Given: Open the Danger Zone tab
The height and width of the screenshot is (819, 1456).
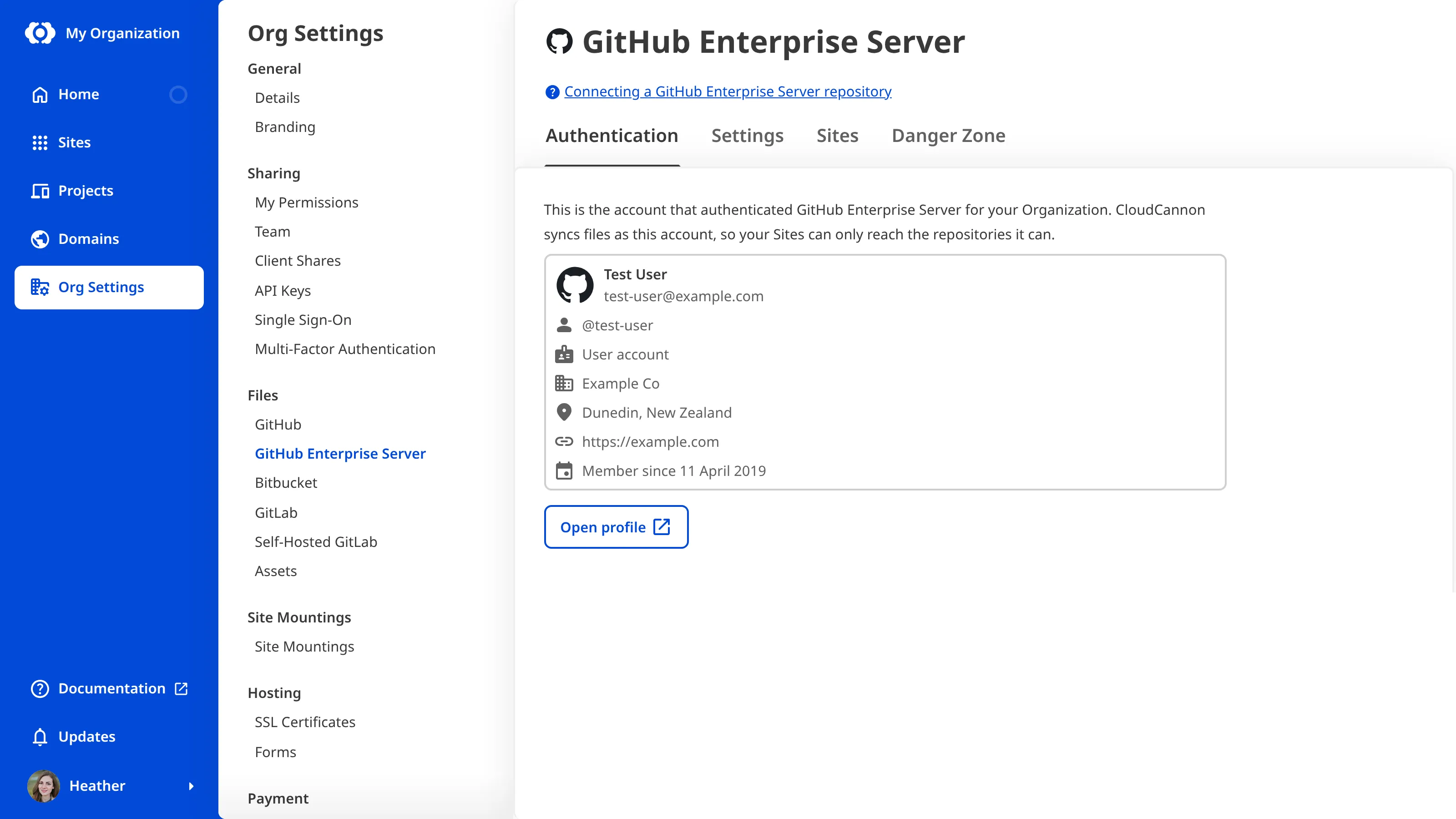Looking at the screenshot, I should pyautogui.click(x=948, y=136).
